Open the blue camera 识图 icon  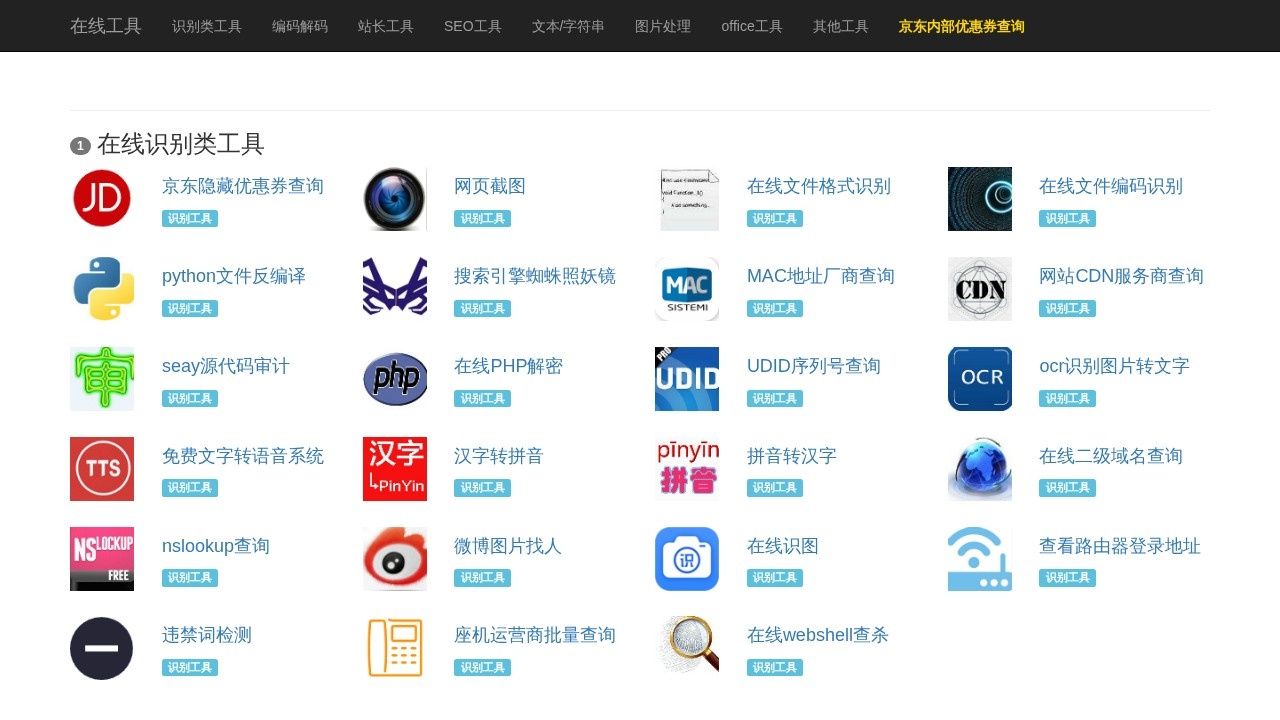click(x=687, y=558)
